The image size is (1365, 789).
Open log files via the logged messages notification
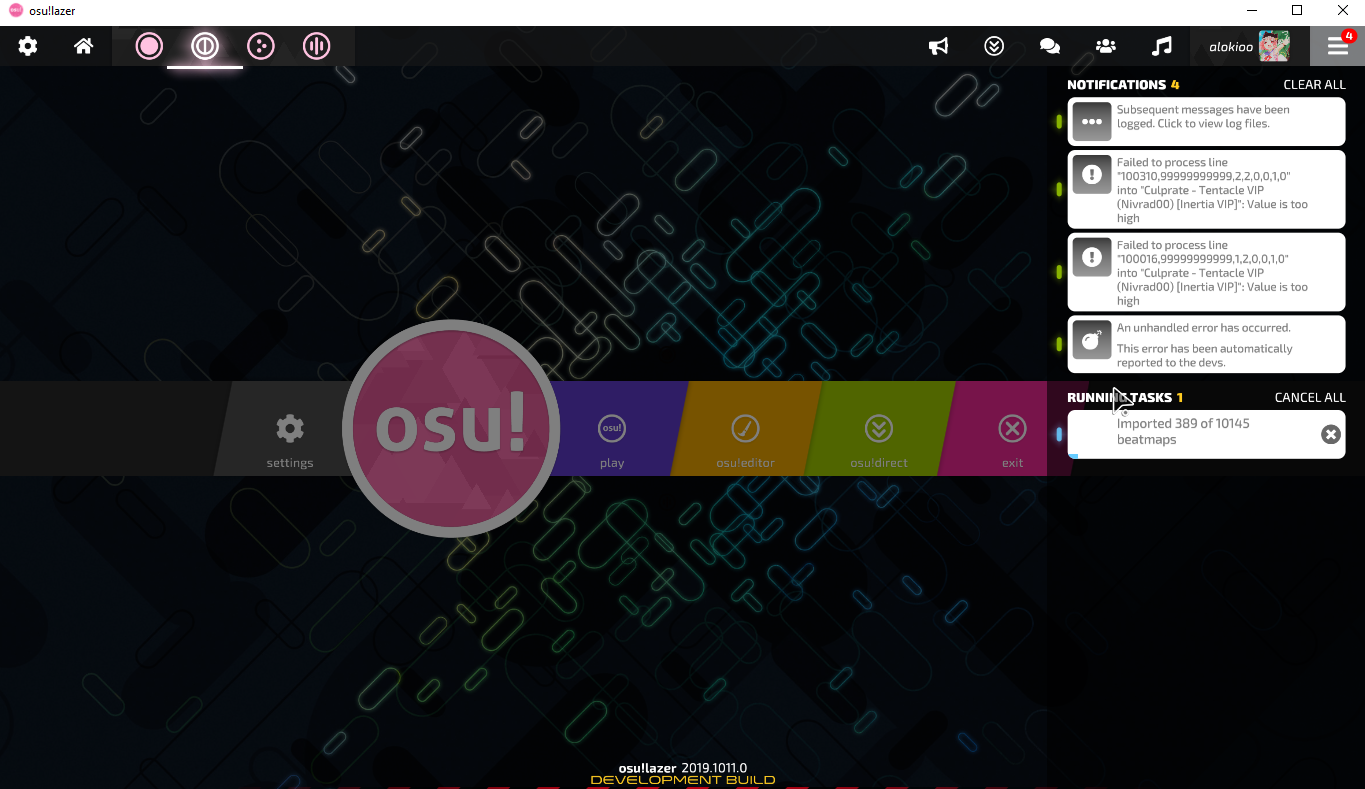point(1205,121)
